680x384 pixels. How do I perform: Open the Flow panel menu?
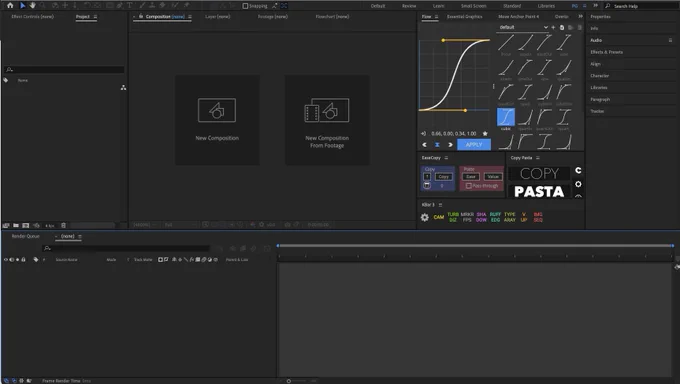436,16
